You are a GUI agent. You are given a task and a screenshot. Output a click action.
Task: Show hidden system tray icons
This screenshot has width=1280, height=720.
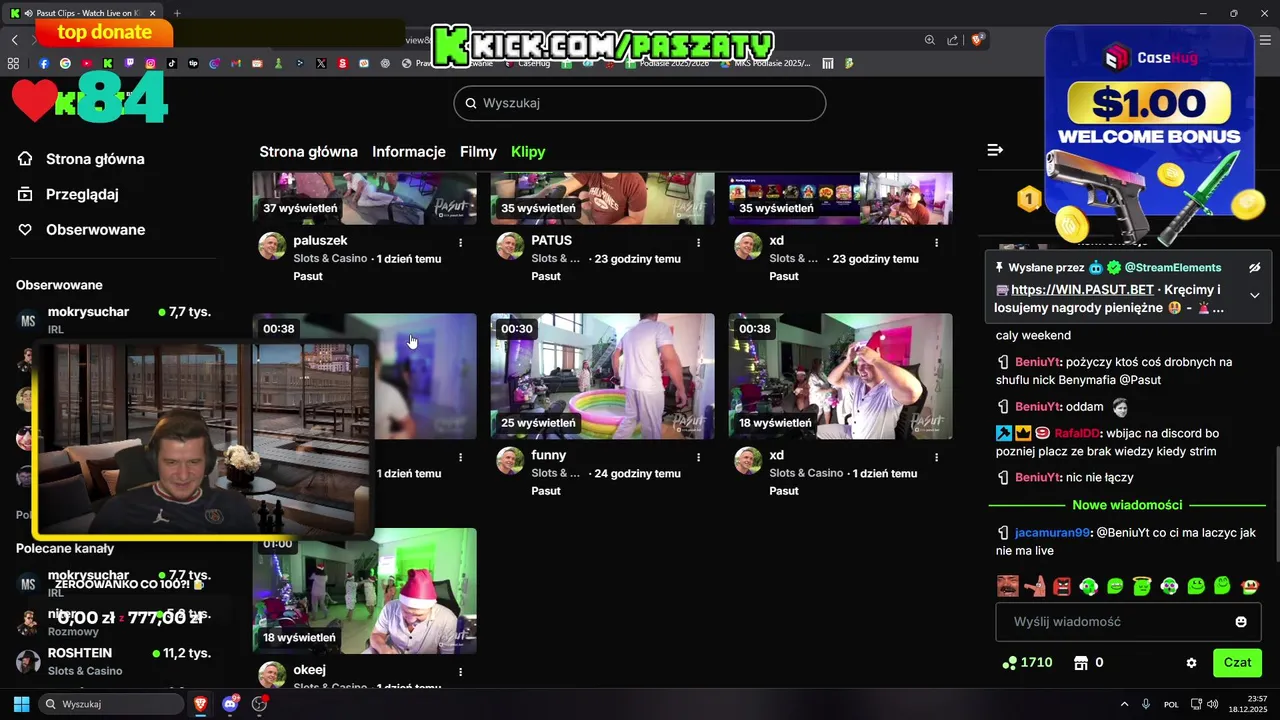(x=1124, y=704)
